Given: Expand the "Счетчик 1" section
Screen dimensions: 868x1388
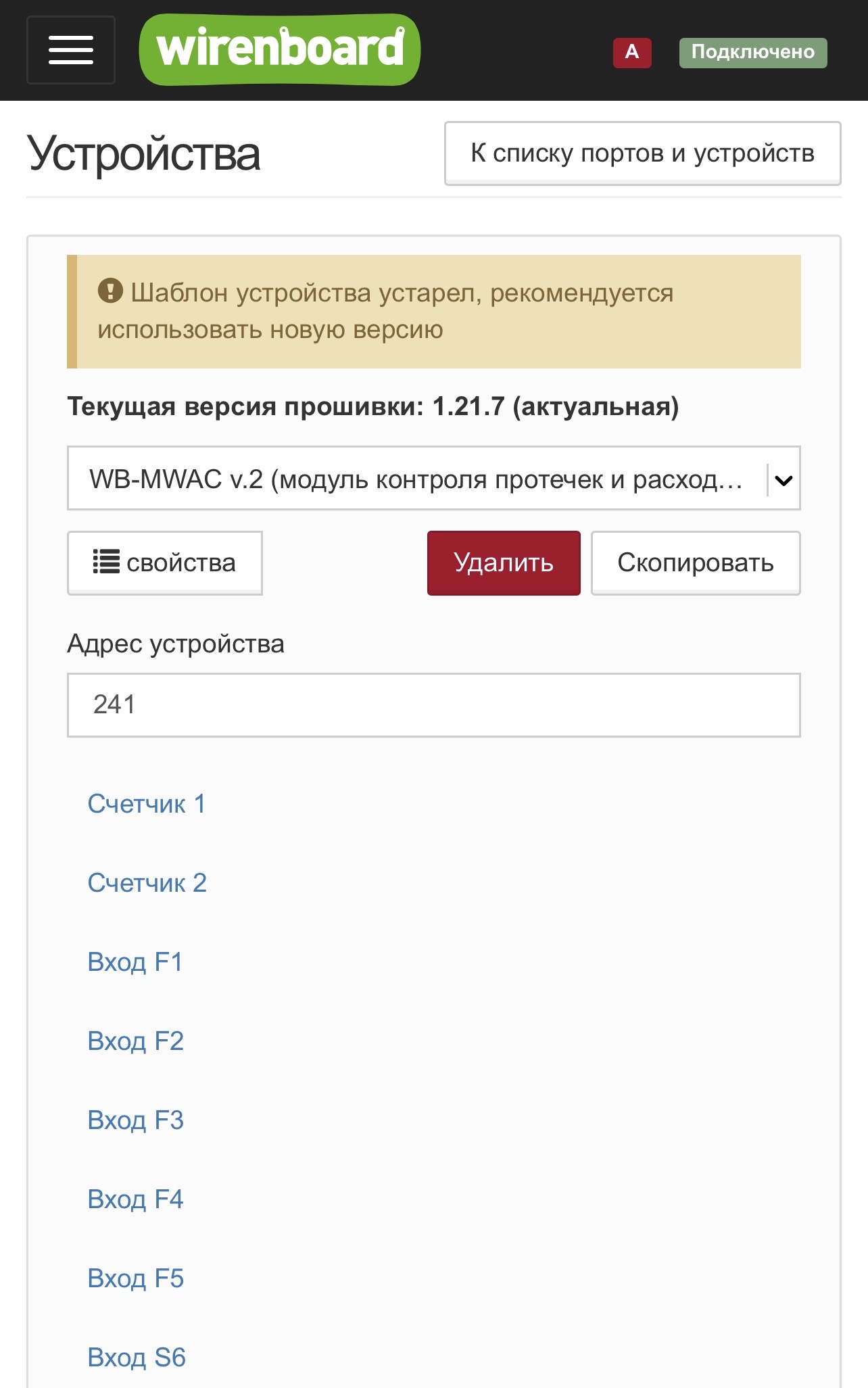Looking at the screenshot, I should [x=147, y=804].
